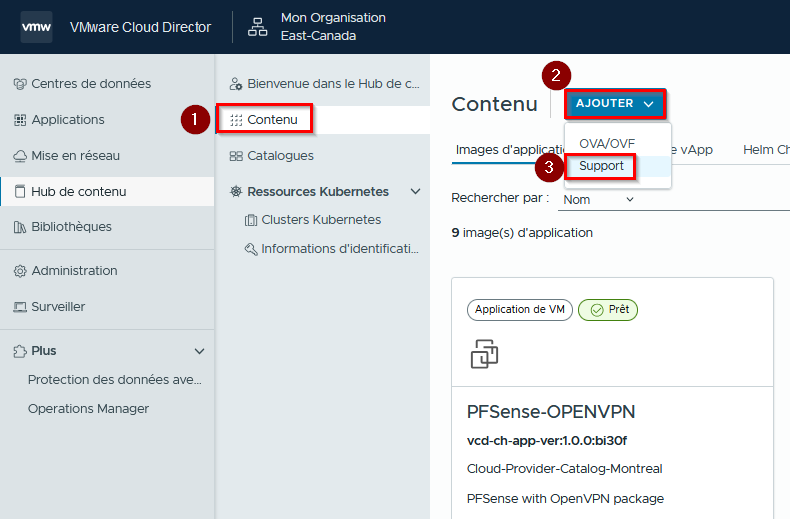790x519 pixels.
Task: Select Hub de contenu in sidebar
Action: (x=107, y=191)
